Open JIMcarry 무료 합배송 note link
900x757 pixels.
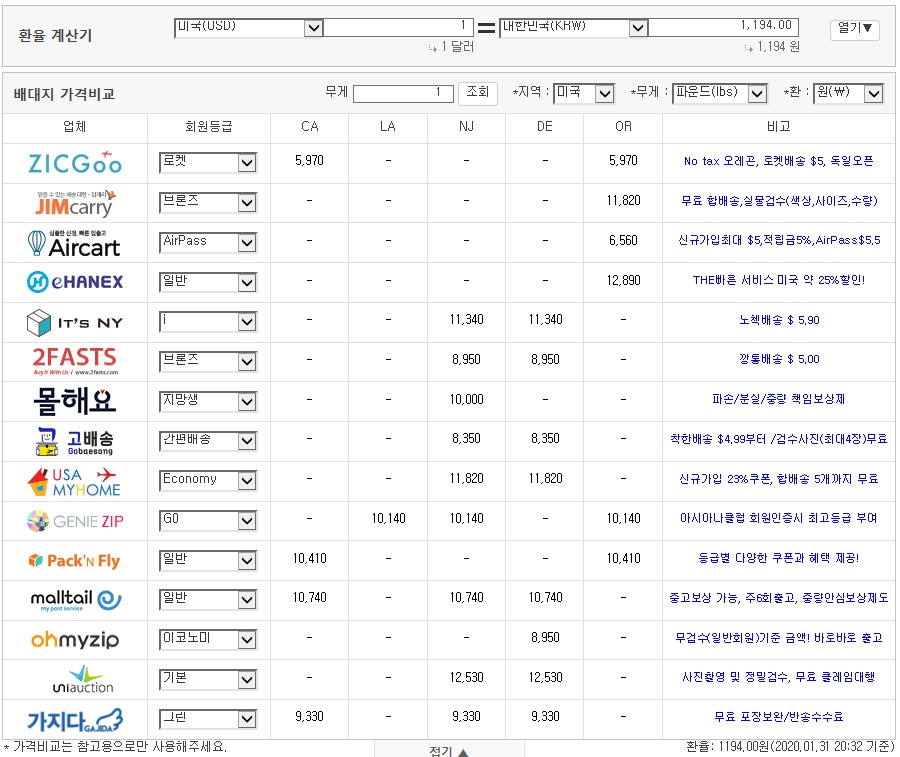779,201
